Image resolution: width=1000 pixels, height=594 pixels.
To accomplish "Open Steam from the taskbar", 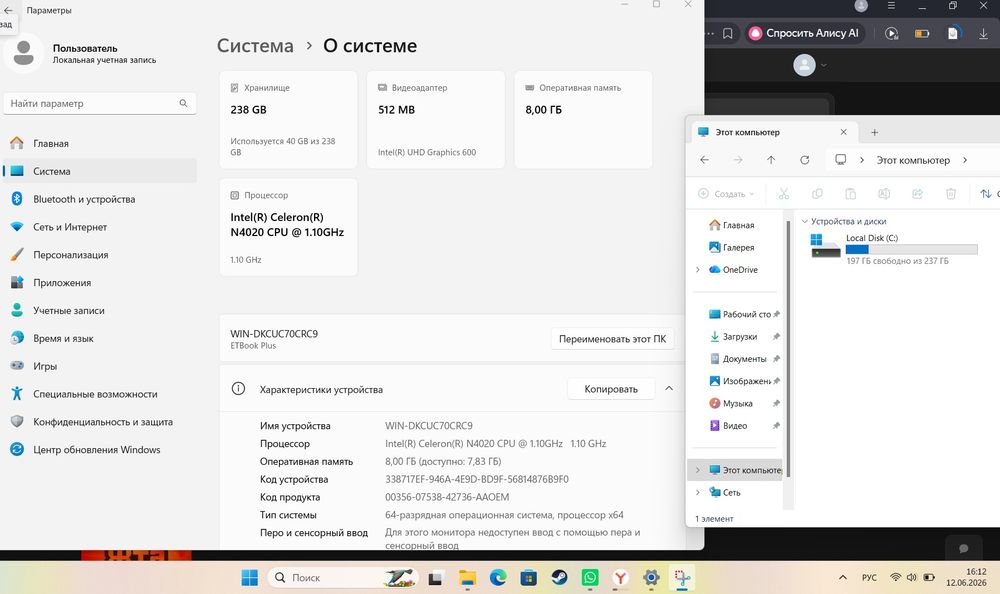I will point(559,578).
